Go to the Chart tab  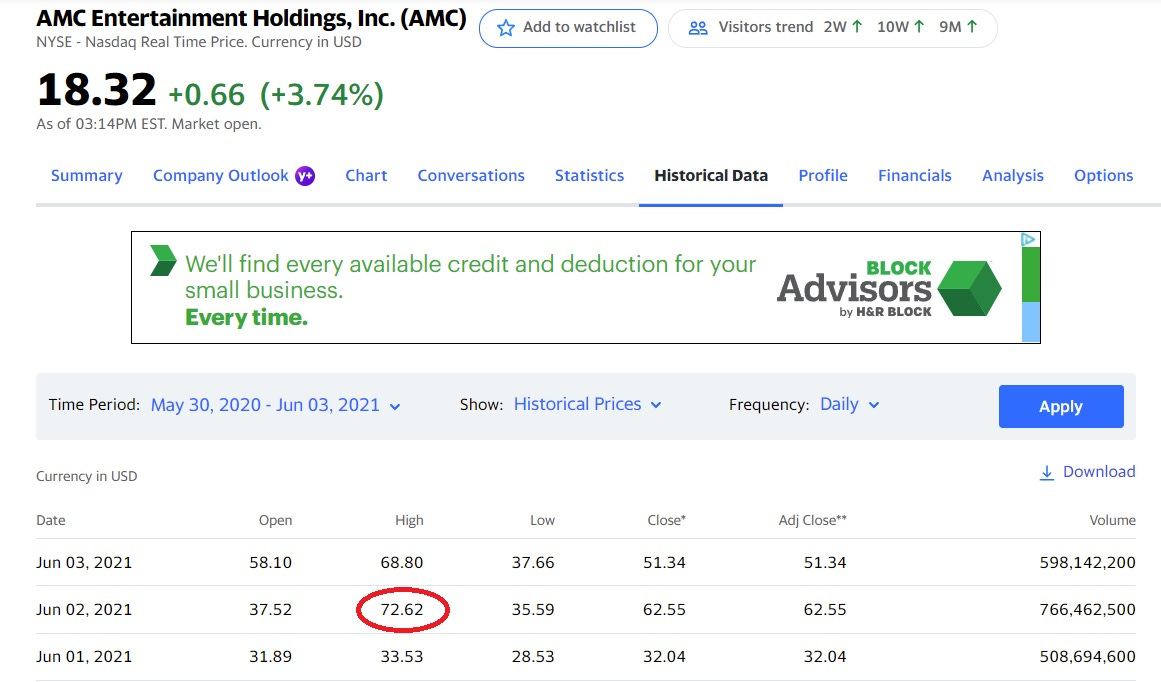point(366,175)
